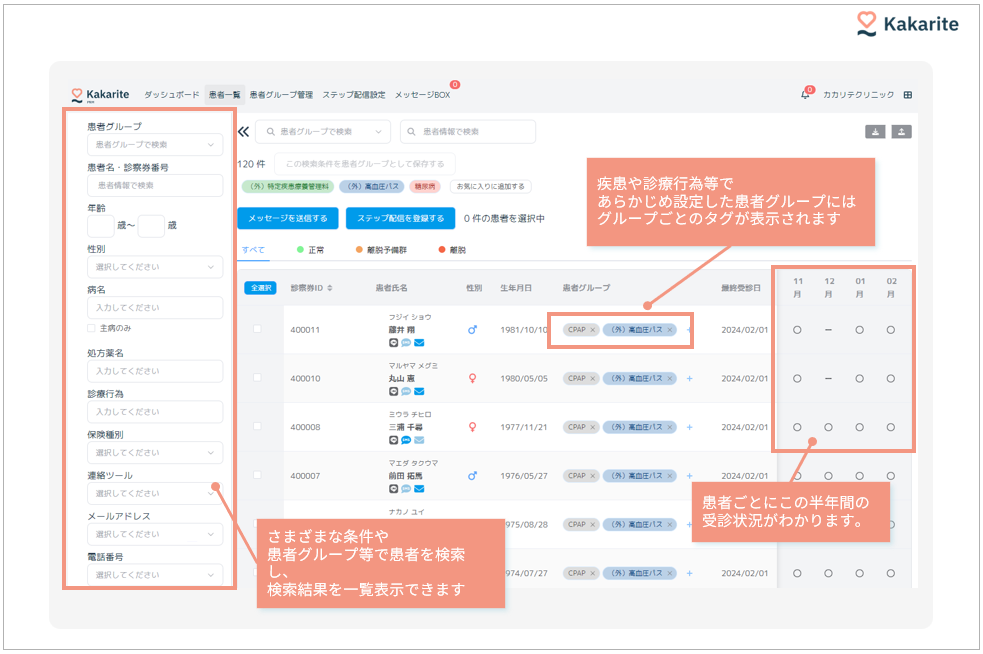Select the checkbox for patient 400011
Viewport: 983px width, 654px height.
pos(257,330)
